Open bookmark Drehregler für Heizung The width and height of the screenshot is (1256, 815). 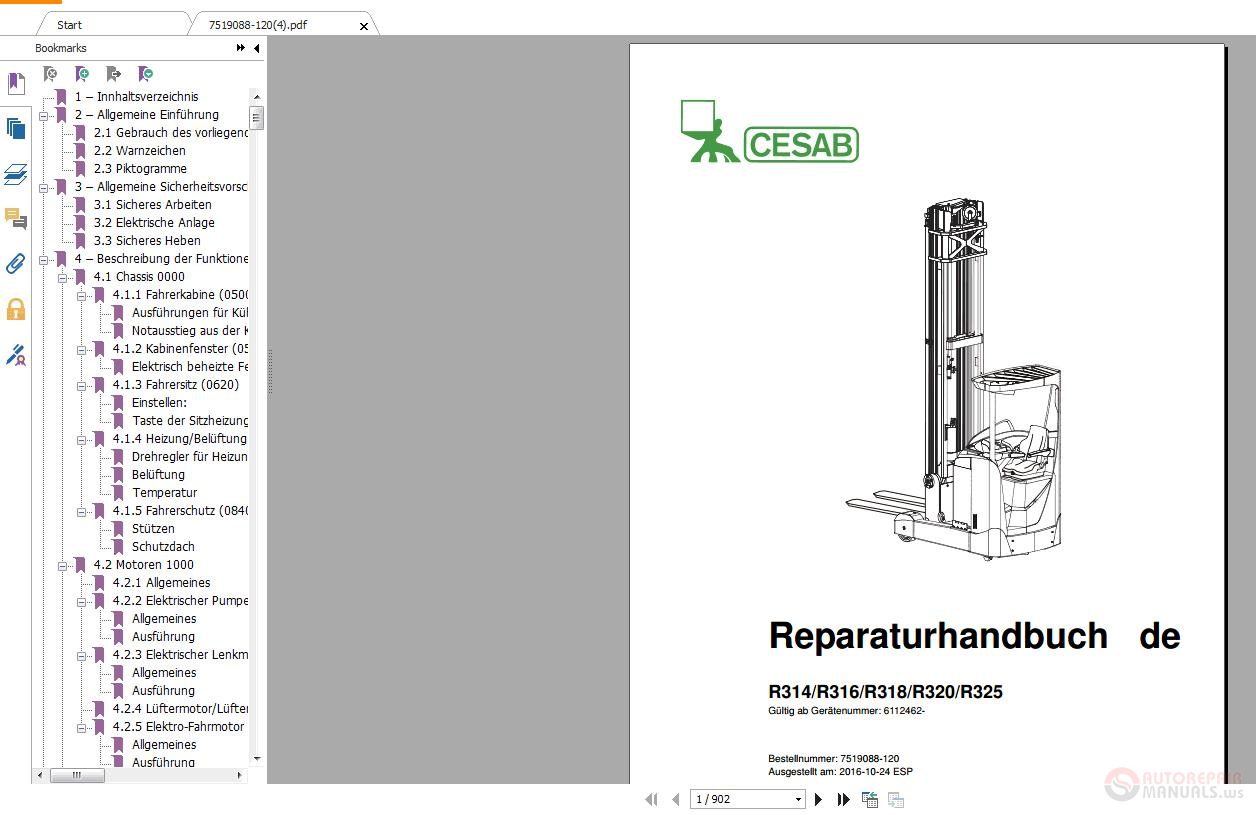tap(190, 457)
